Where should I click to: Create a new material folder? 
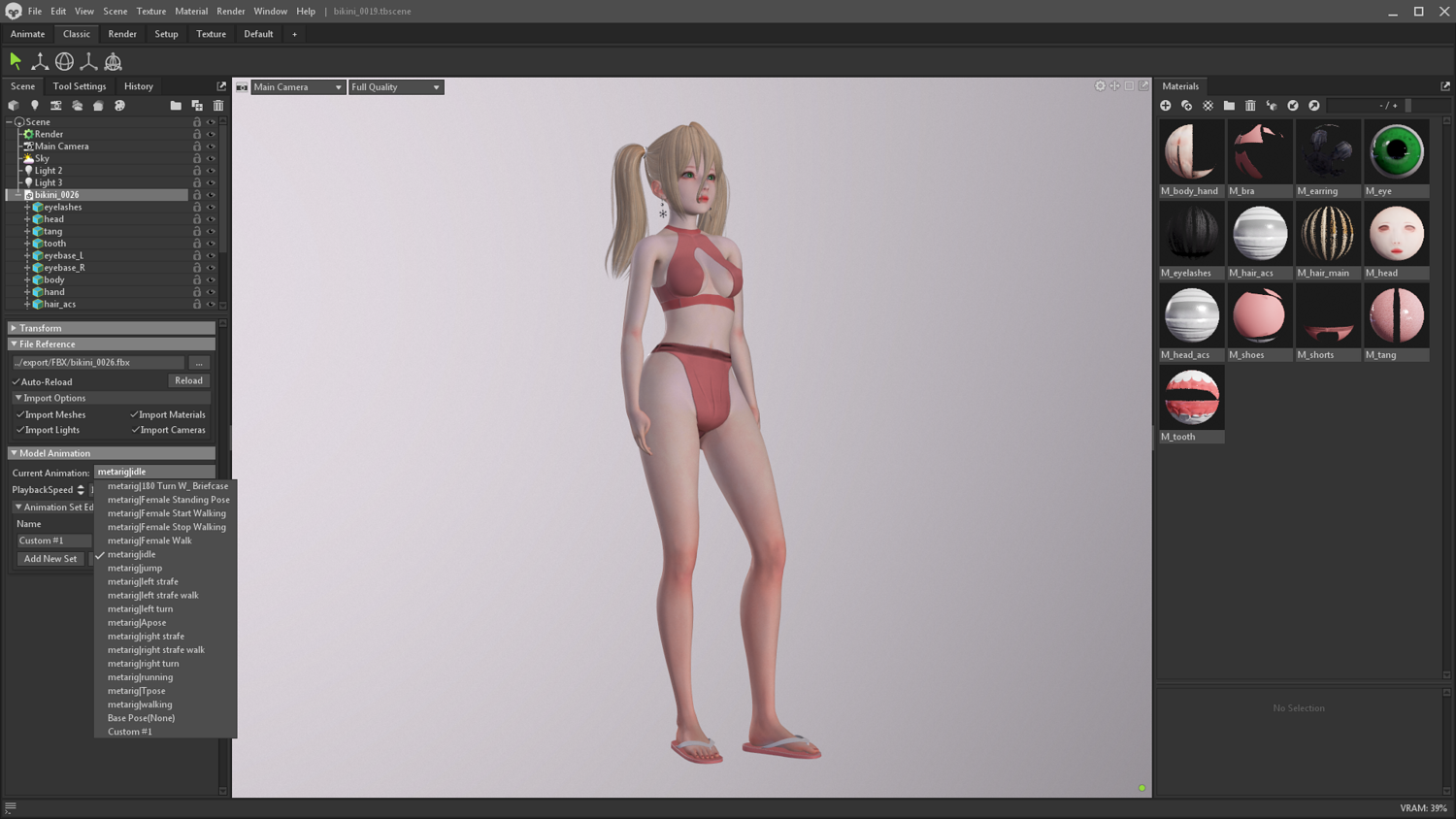(1229, 106)
